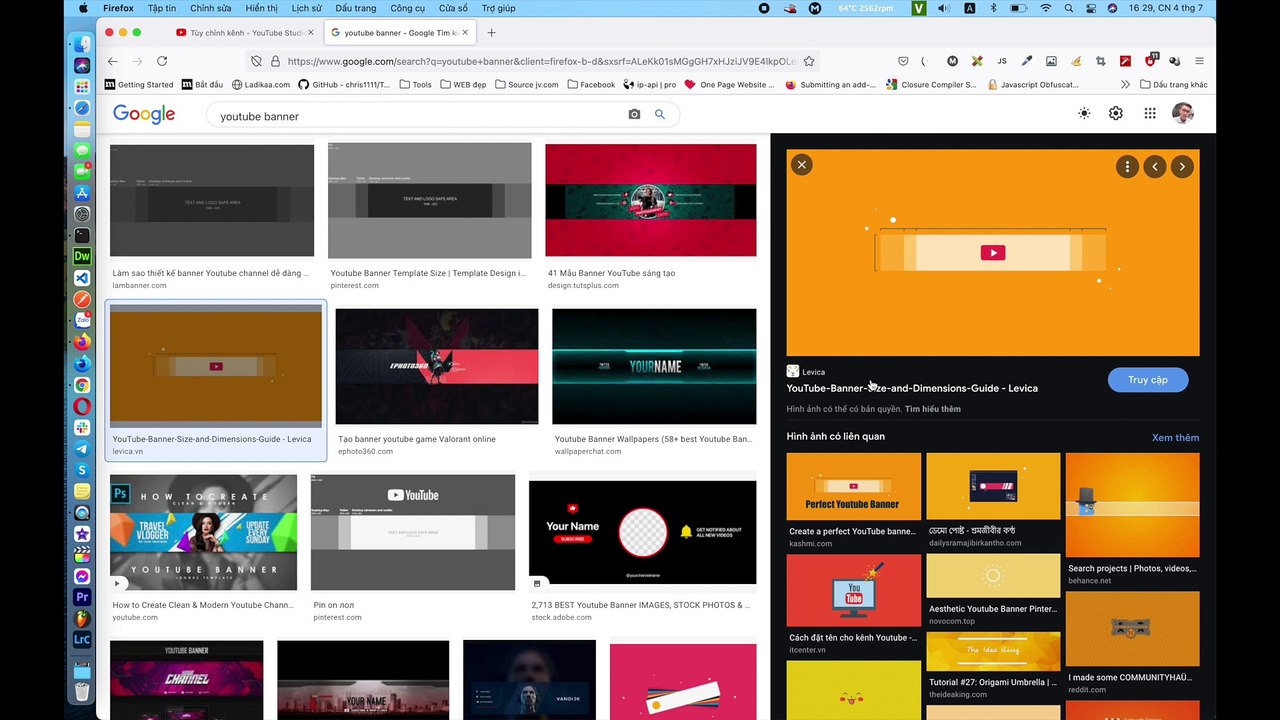Open the Ladikaa.com bookmark
The width and height of the screenshot is (1280, 720).
[x=260, y=85]
